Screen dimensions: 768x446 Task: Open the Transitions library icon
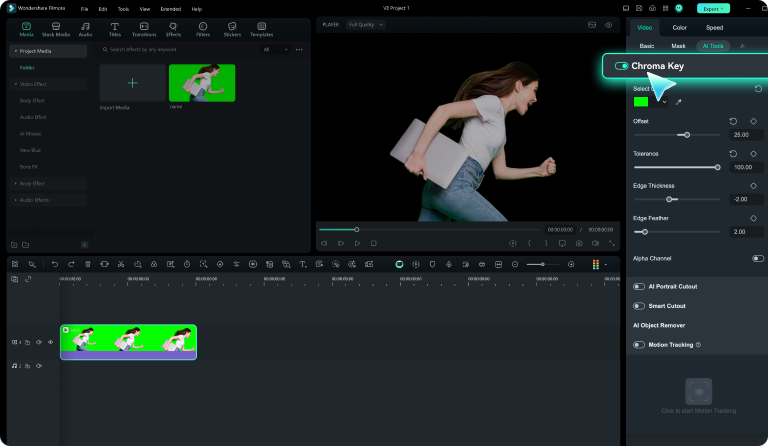(x=144, y=27)
